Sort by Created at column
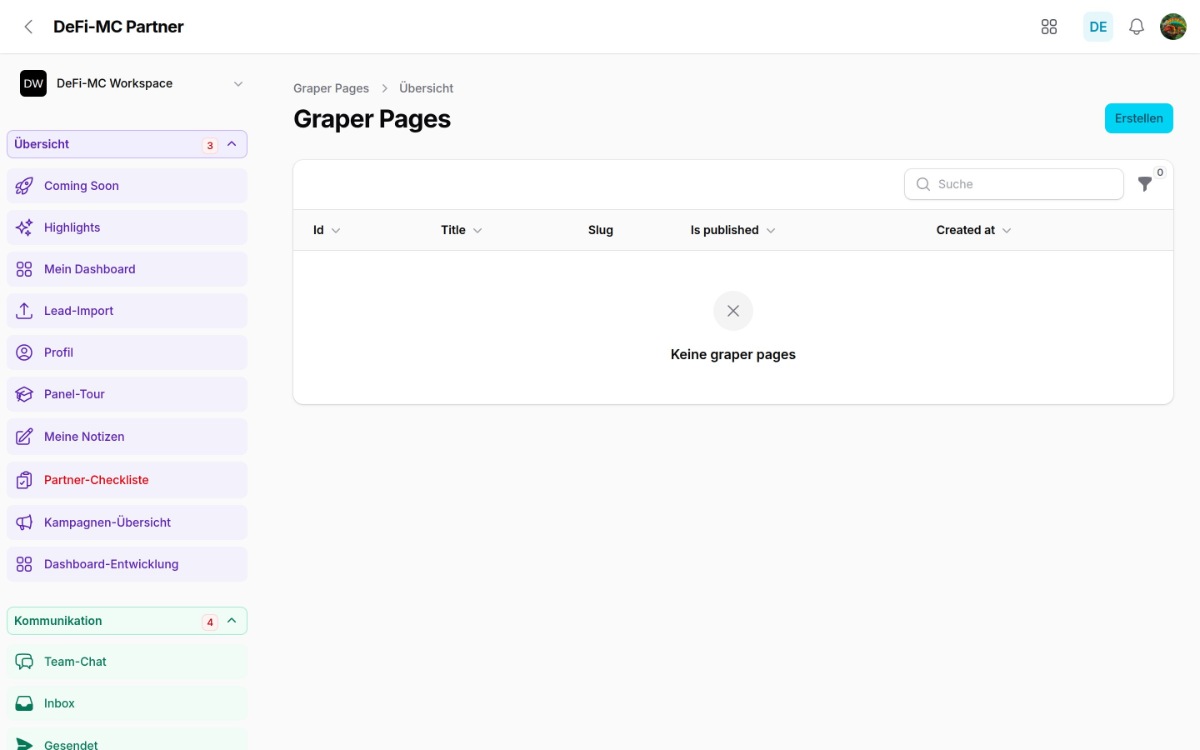This screenshot has height=750, width=1200. (974, 230)
